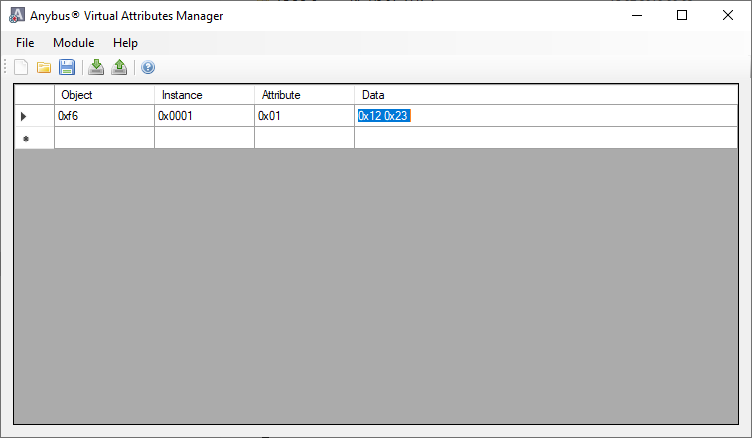Click the Attribute column header

click(x=304, y=95)
